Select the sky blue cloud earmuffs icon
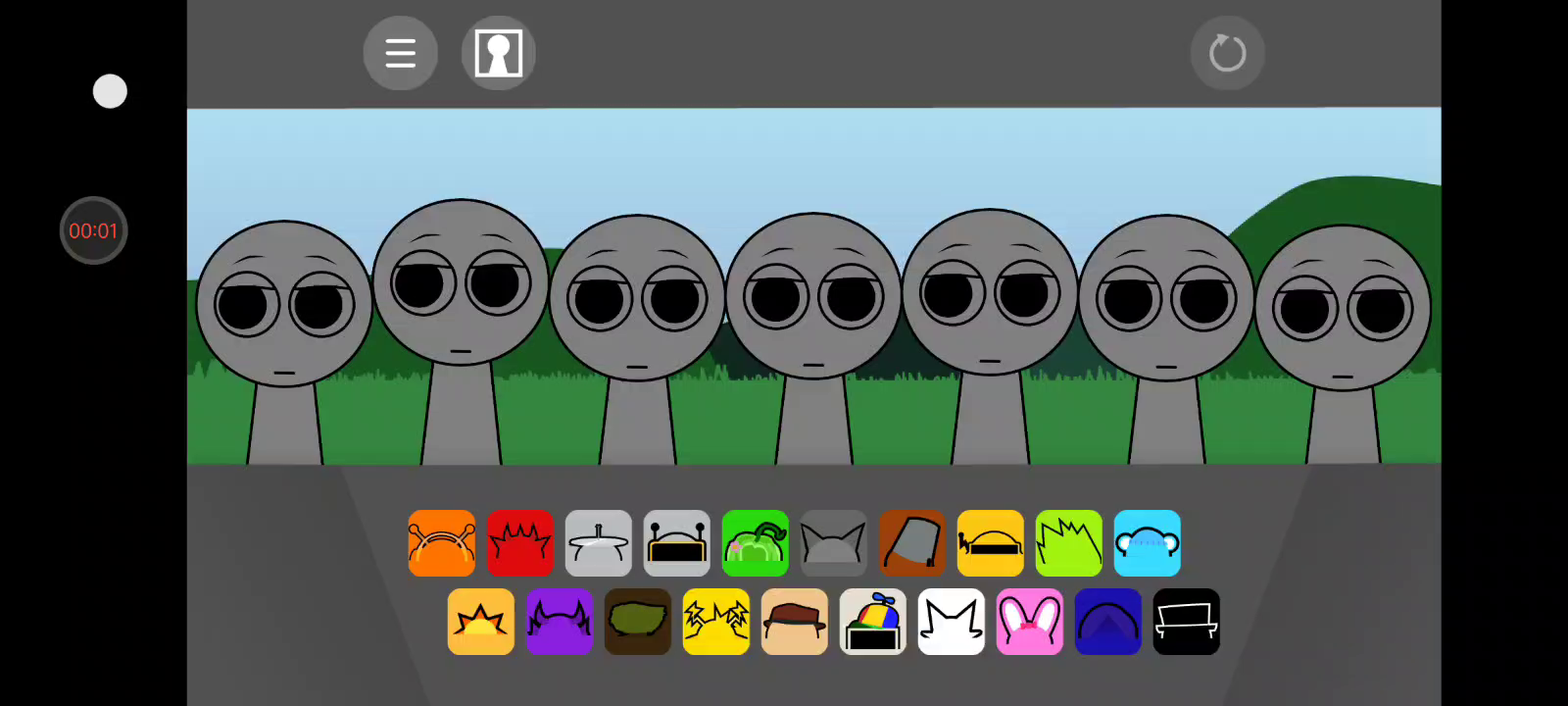The image size is (1568, 706). 1148,543
